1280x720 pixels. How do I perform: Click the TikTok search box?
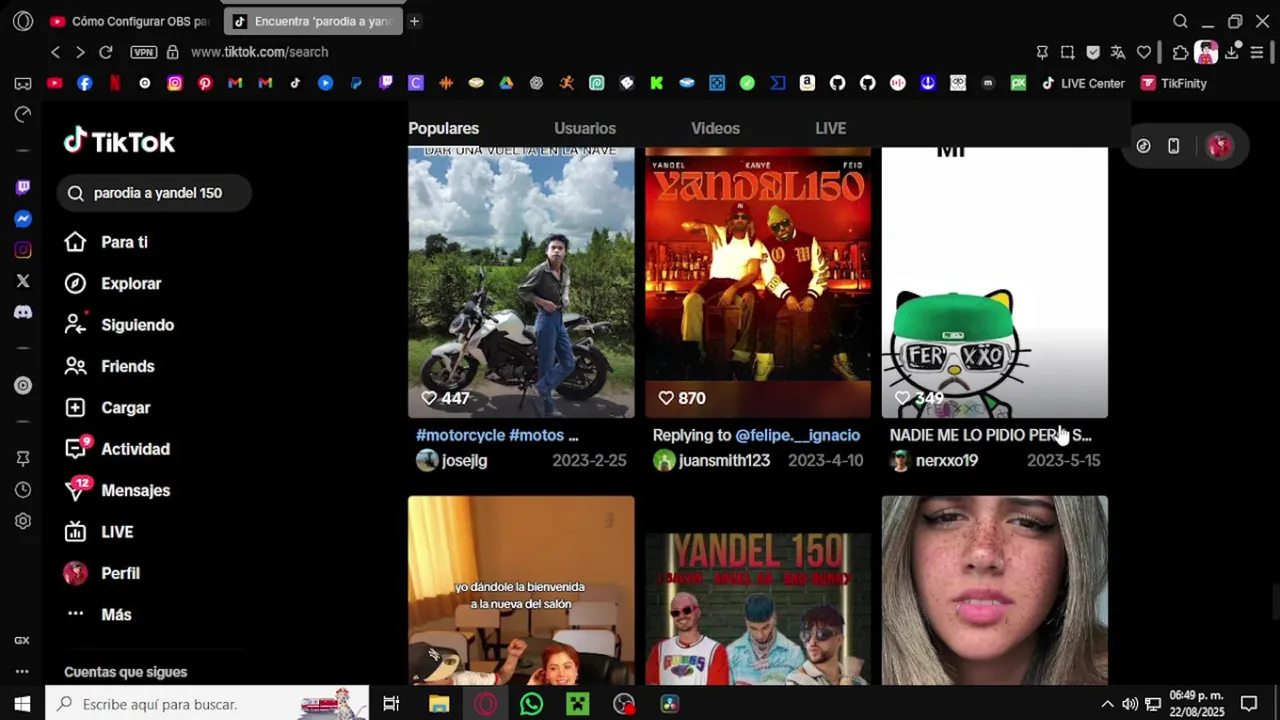(154, 193)
